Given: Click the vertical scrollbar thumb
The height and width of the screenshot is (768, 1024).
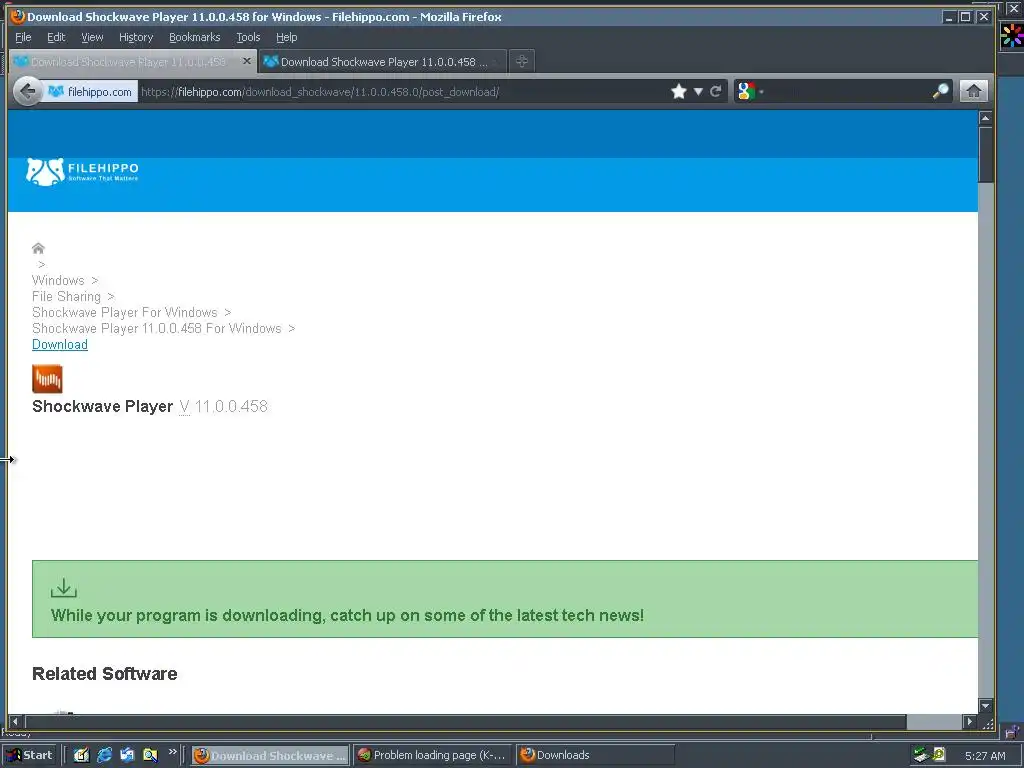Looking at the screenshot, I should click(985, 154).
